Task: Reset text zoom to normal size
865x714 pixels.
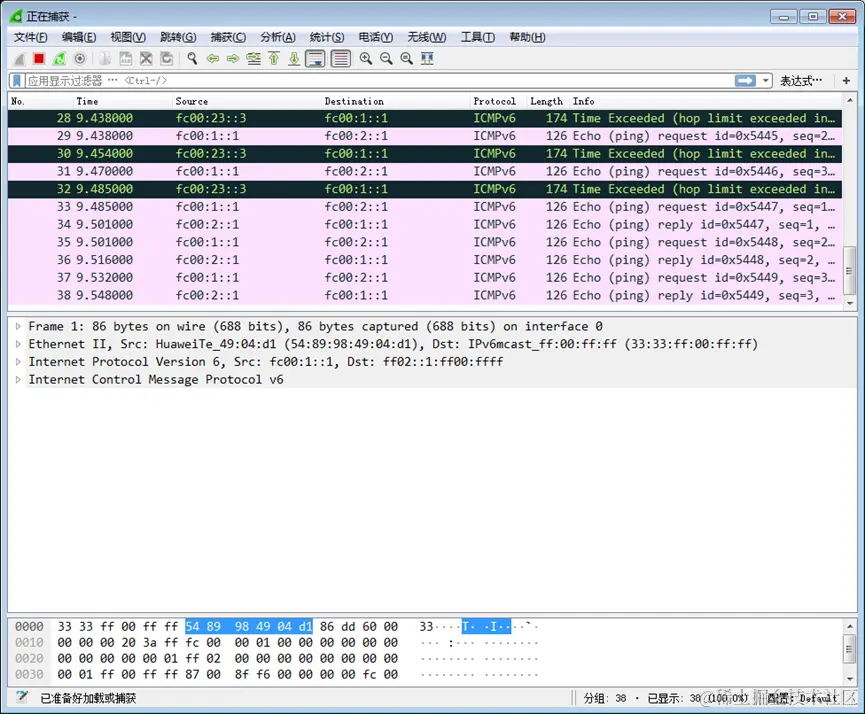Action: (407, 58)
